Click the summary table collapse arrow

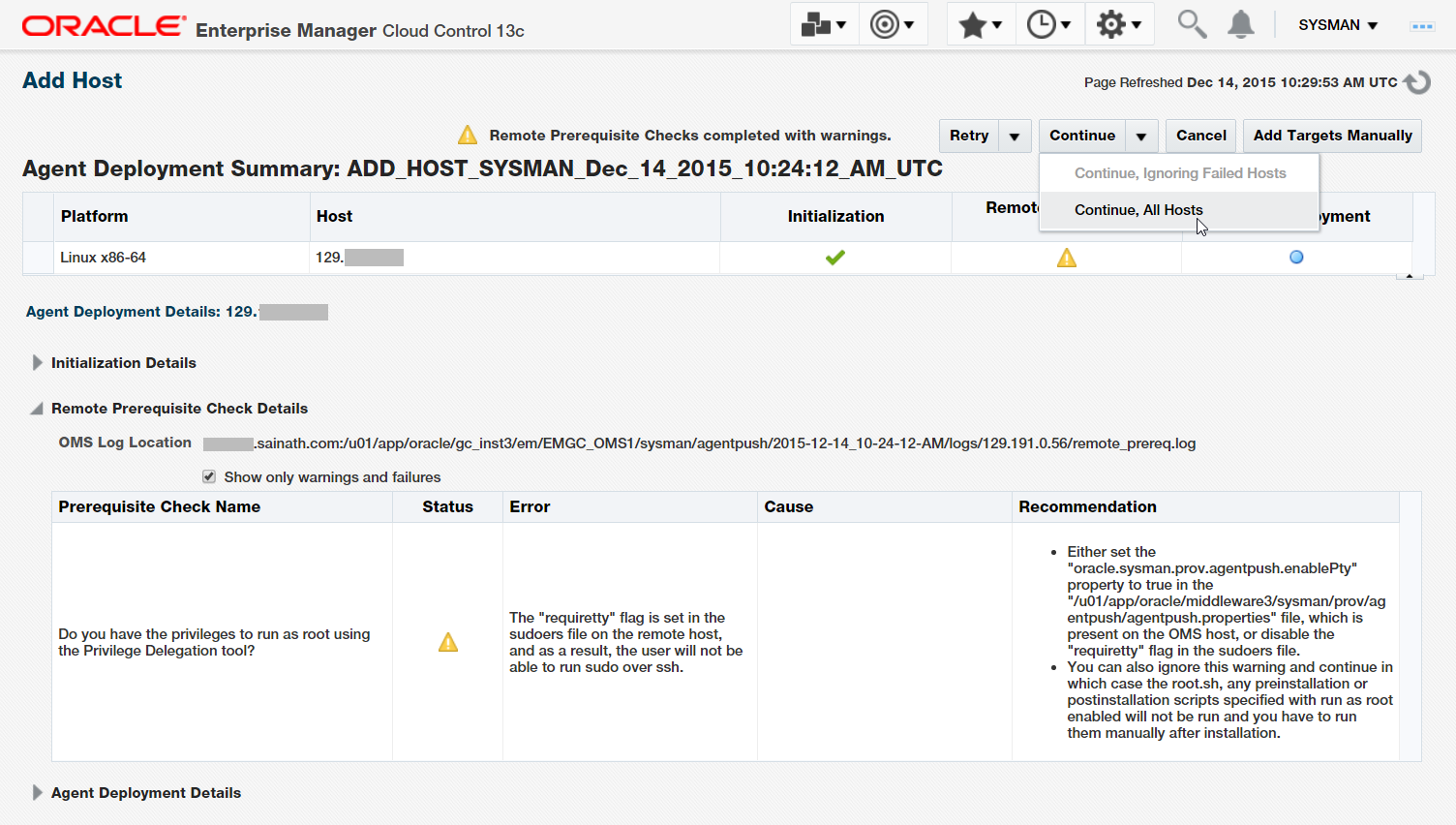[x=1410, y=276]
